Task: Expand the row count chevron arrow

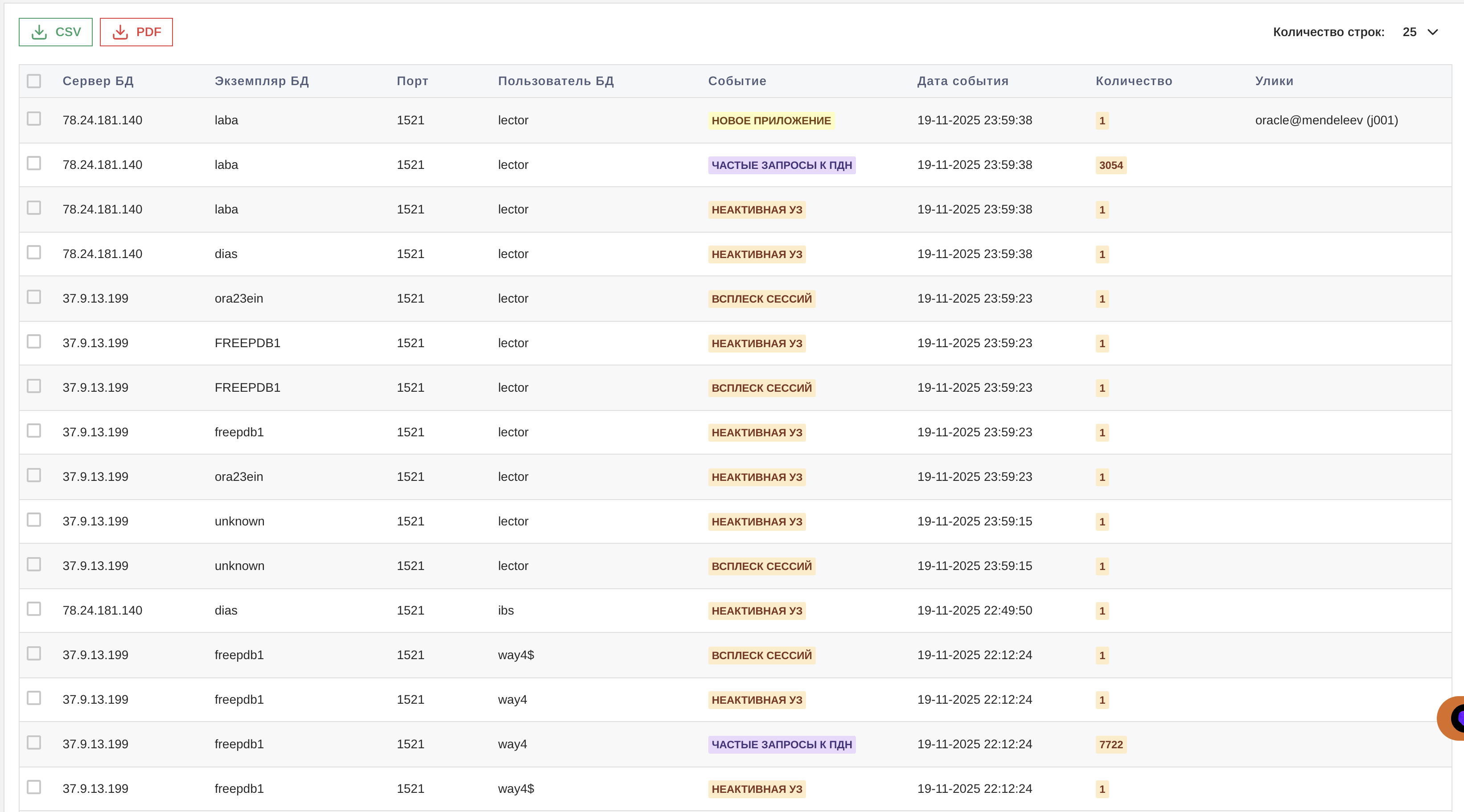Action: 1433,32
